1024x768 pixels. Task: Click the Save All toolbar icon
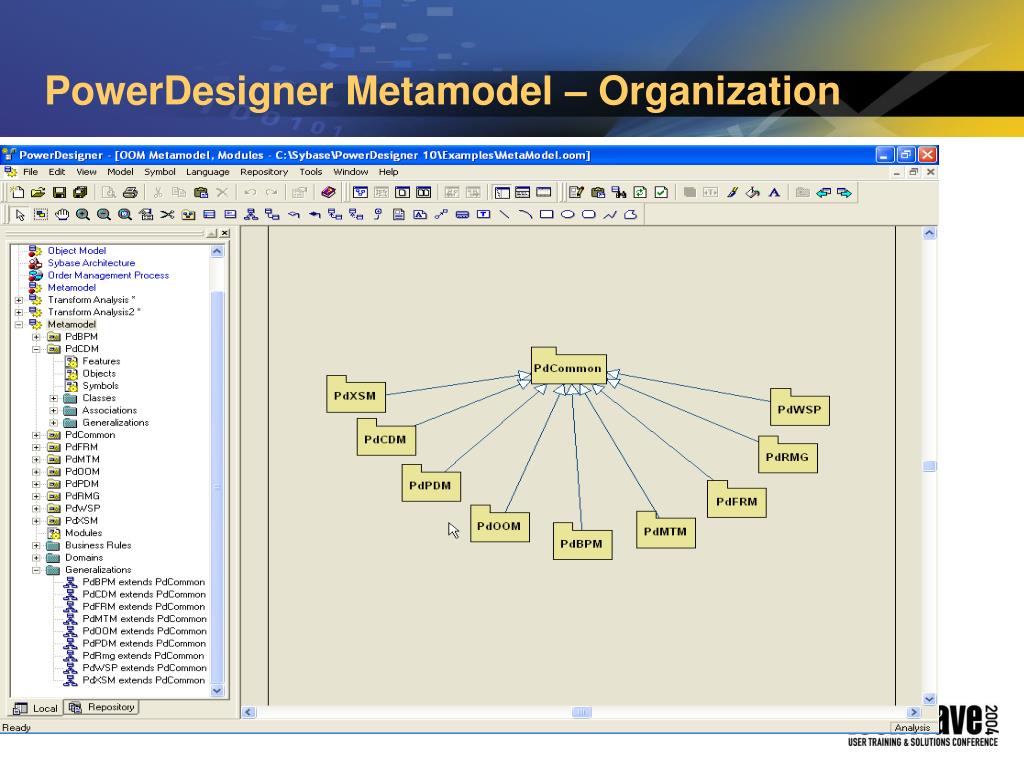tap(80, 192)
